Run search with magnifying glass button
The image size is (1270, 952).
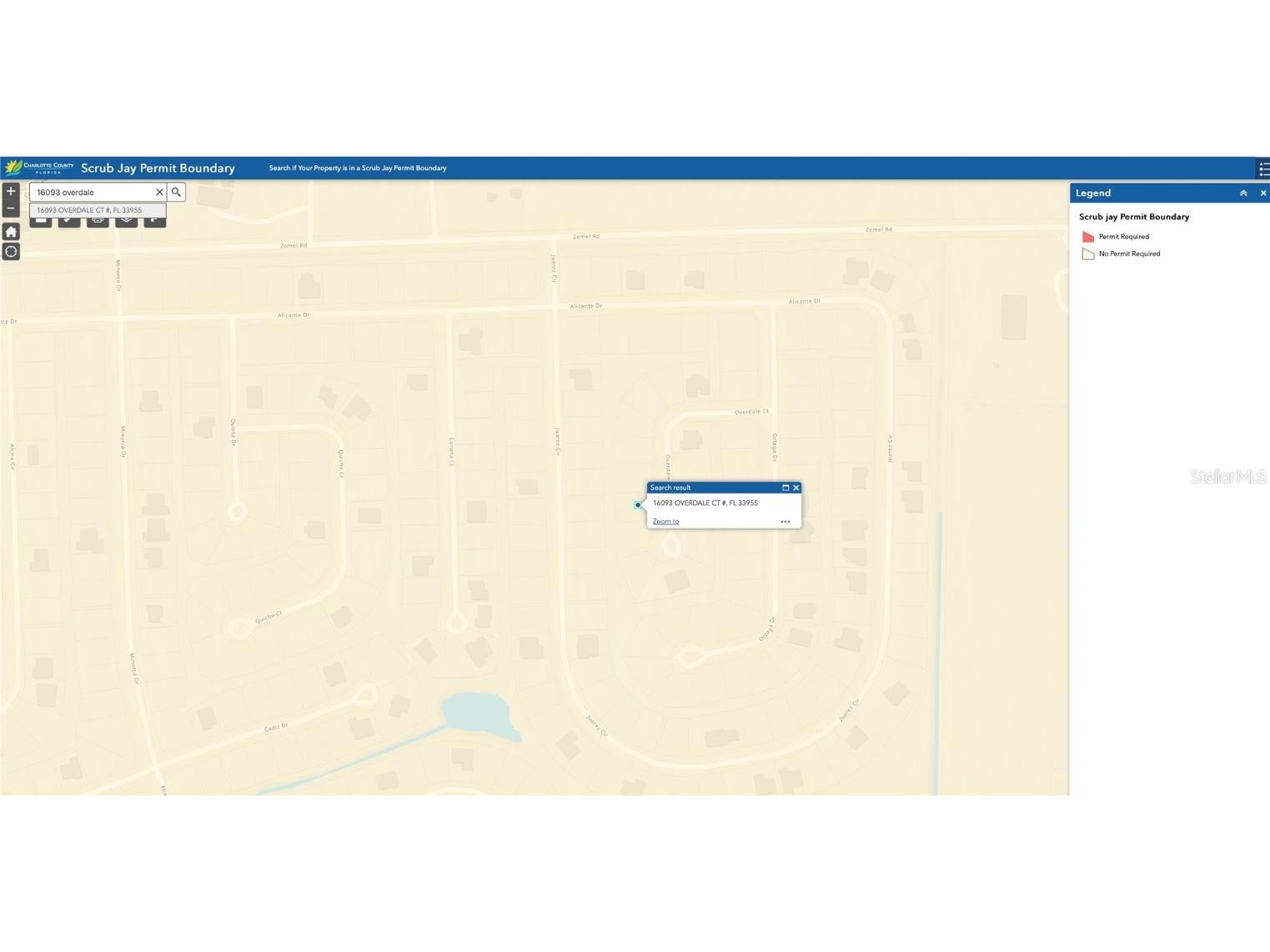click(x=176, y=193)
